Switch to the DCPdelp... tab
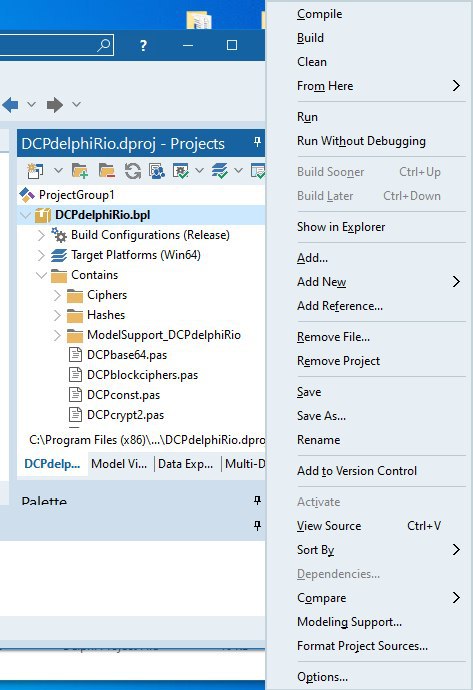473x690 pixels. (52, 464)
